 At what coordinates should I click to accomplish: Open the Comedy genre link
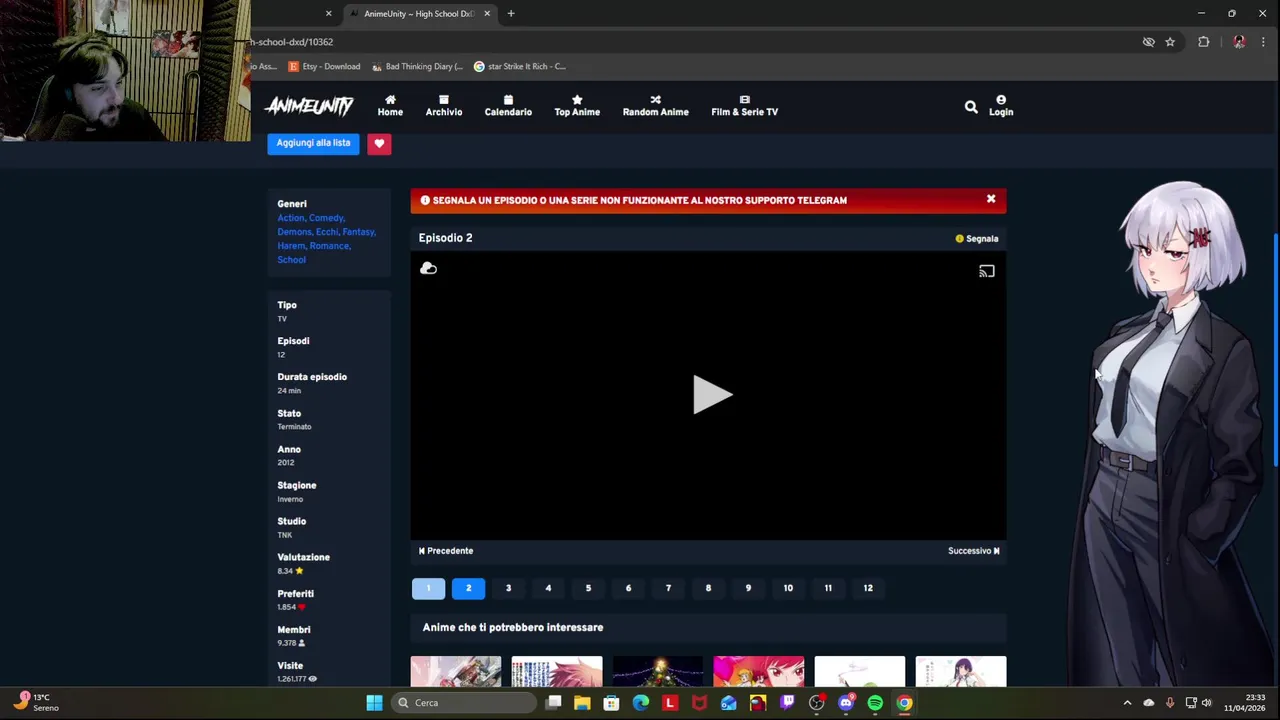327,218
